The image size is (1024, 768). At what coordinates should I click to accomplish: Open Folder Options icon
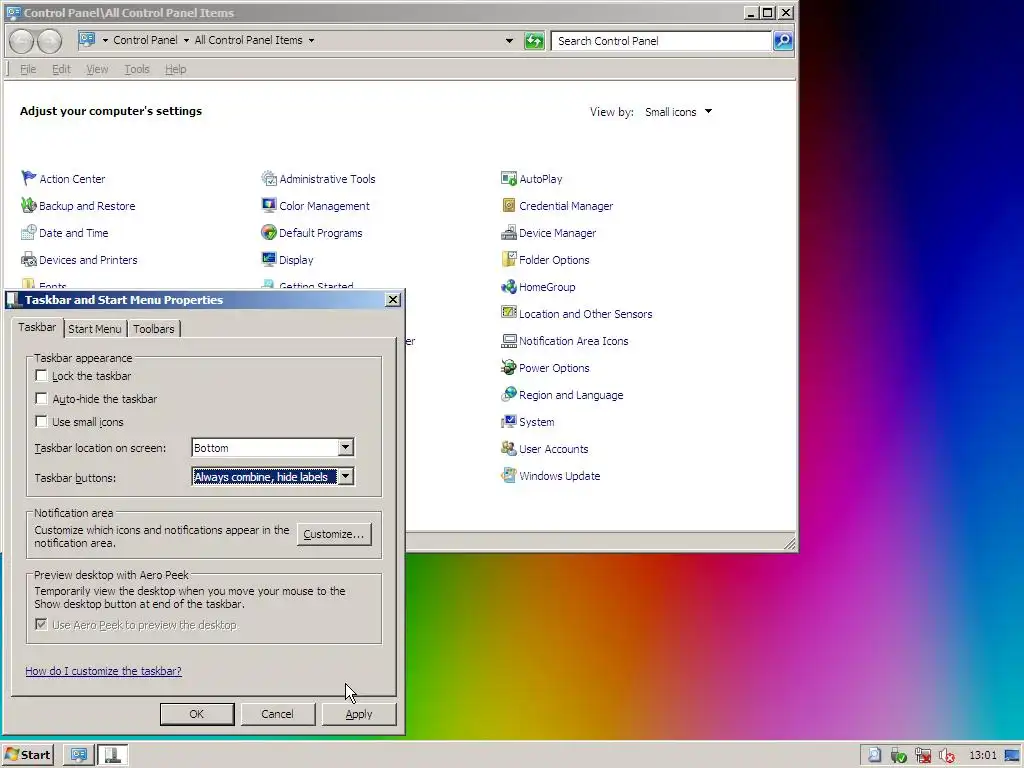(509, 260)
